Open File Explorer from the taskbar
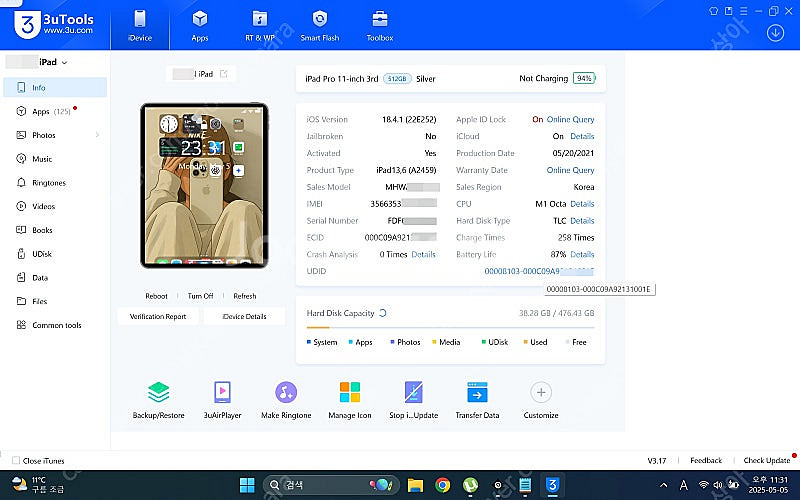The height and width of the screenshot is (500, 800). [x=415, y=485]
